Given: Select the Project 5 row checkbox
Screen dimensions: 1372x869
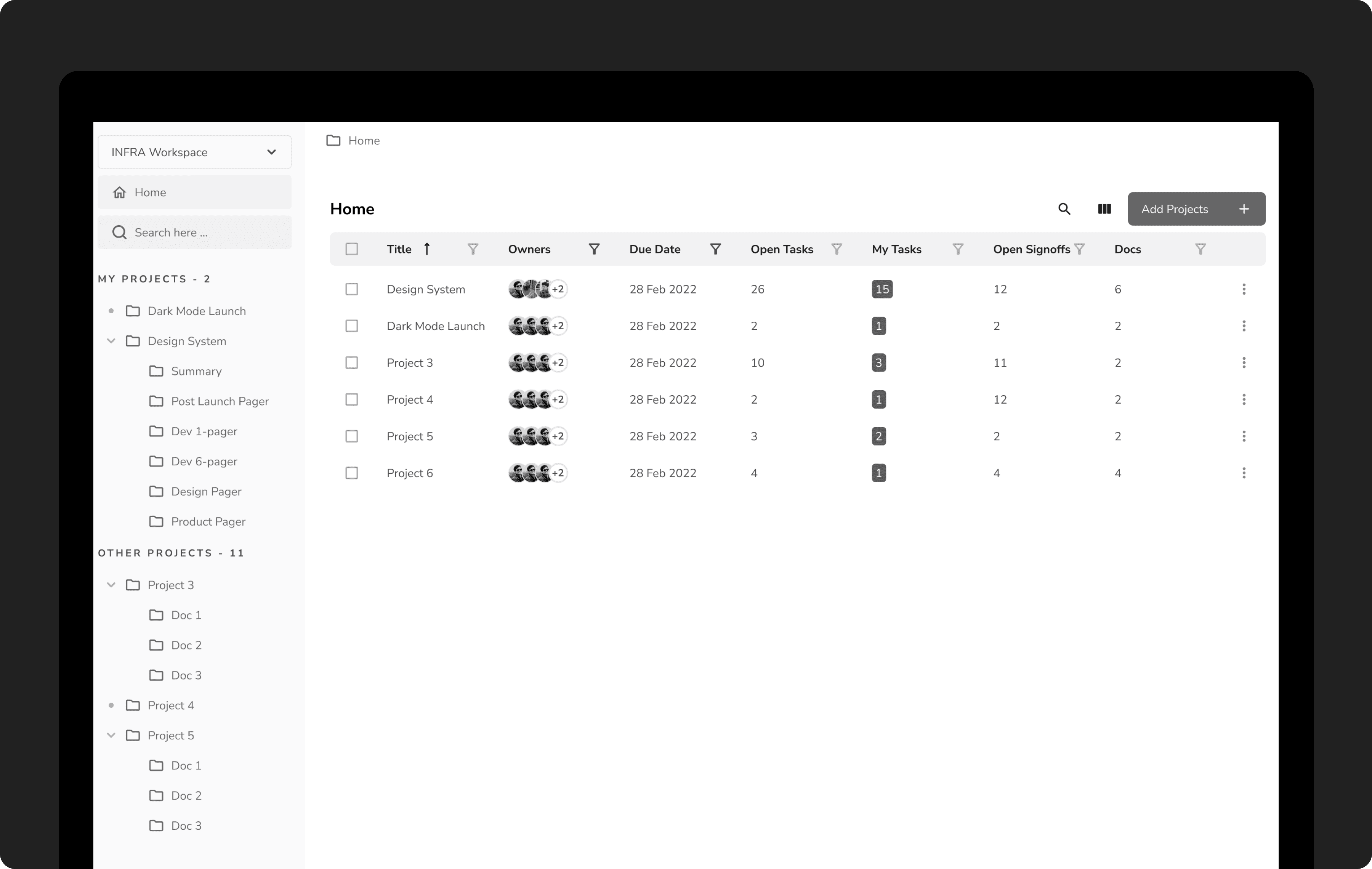Looking at the screenshot, I should 351,436.
